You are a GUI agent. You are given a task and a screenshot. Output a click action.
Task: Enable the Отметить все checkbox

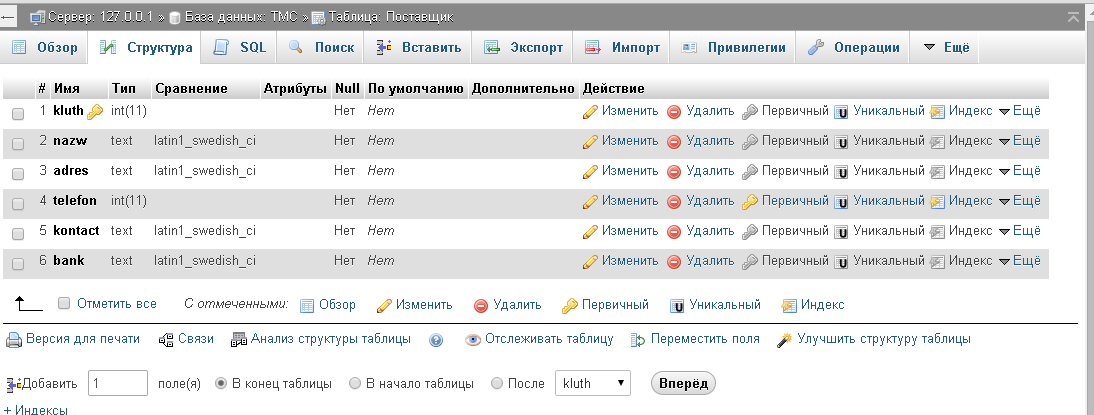[x=64, y=303]
